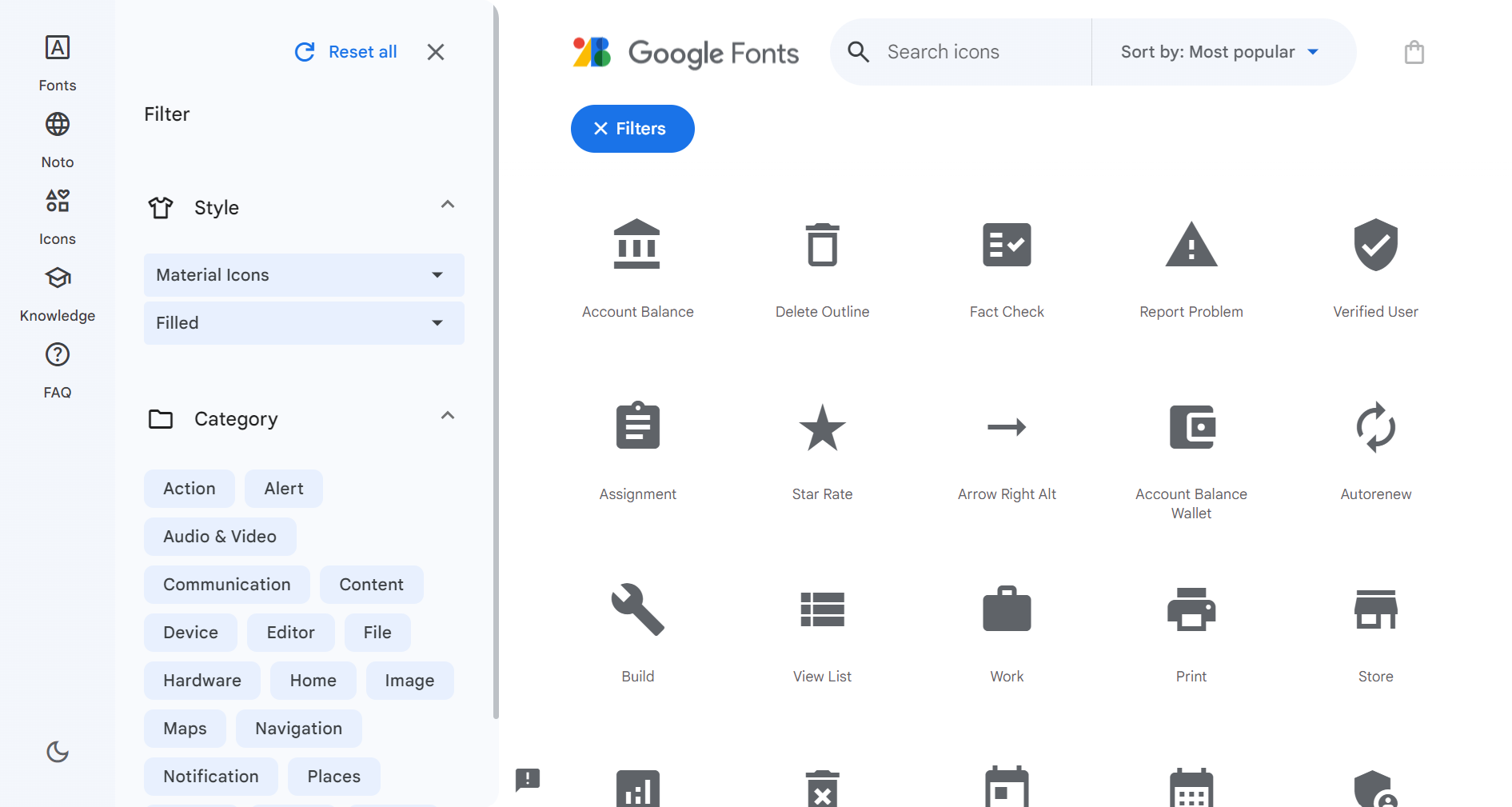
Task: Toggle the Alert category chip
Action: [284, 489]
